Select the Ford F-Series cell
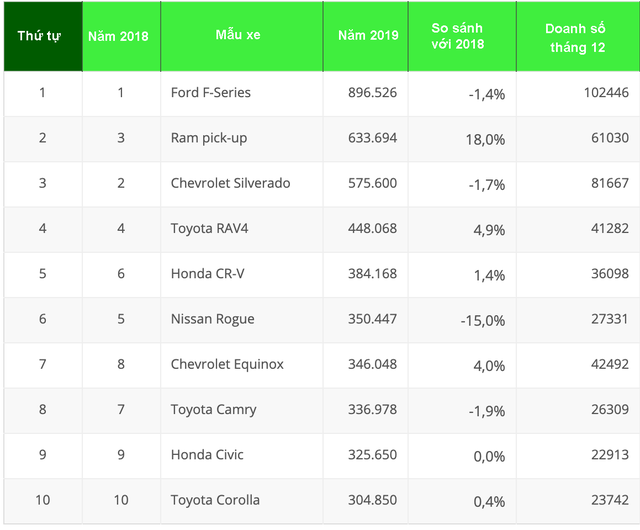The width and height of the screenshot is (640, 530). [x=211, y=93]
